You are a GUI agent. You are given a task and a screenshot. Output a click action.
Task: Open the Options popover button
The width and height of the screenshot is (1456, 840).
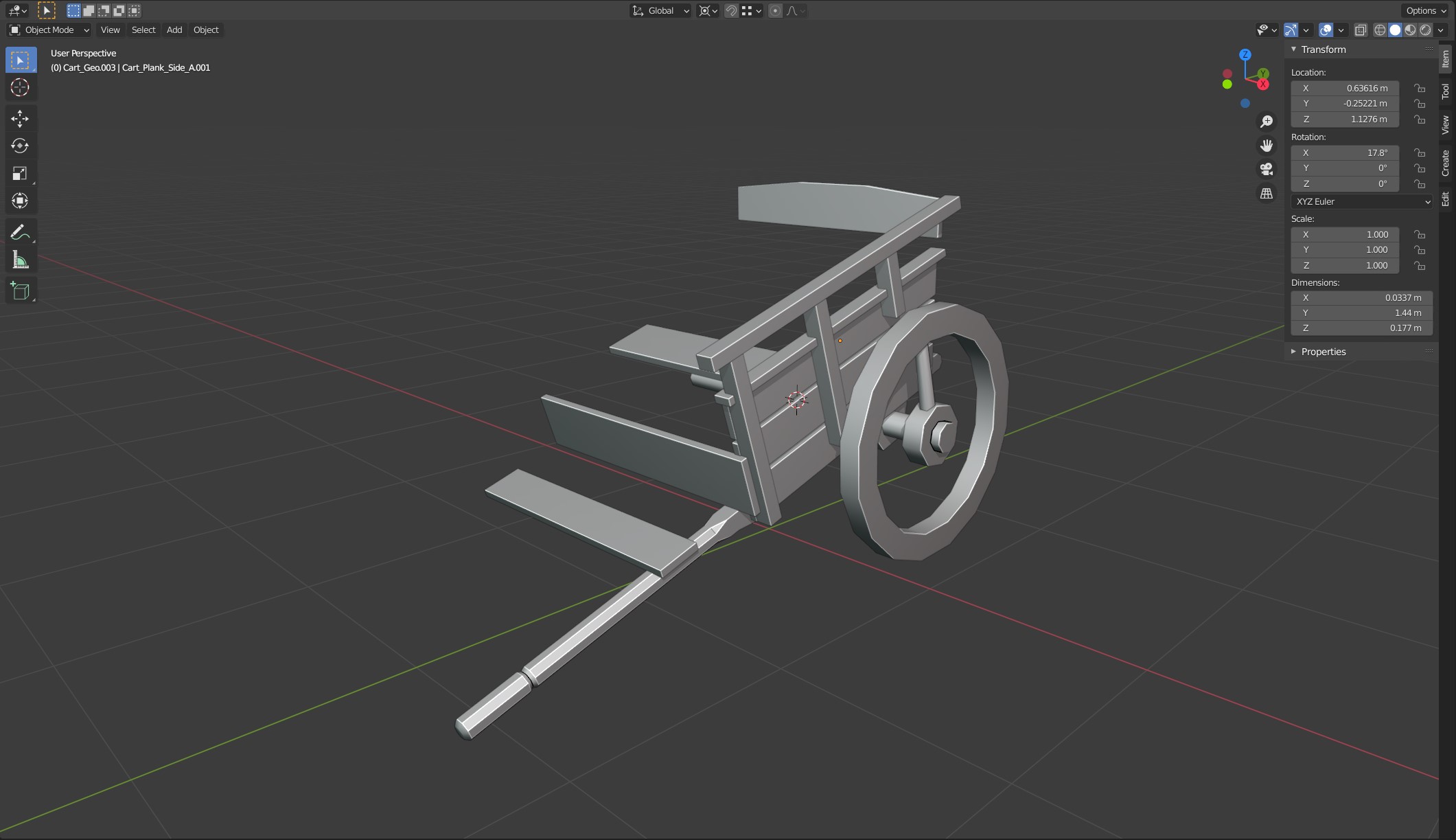[x=1426, y=10]
